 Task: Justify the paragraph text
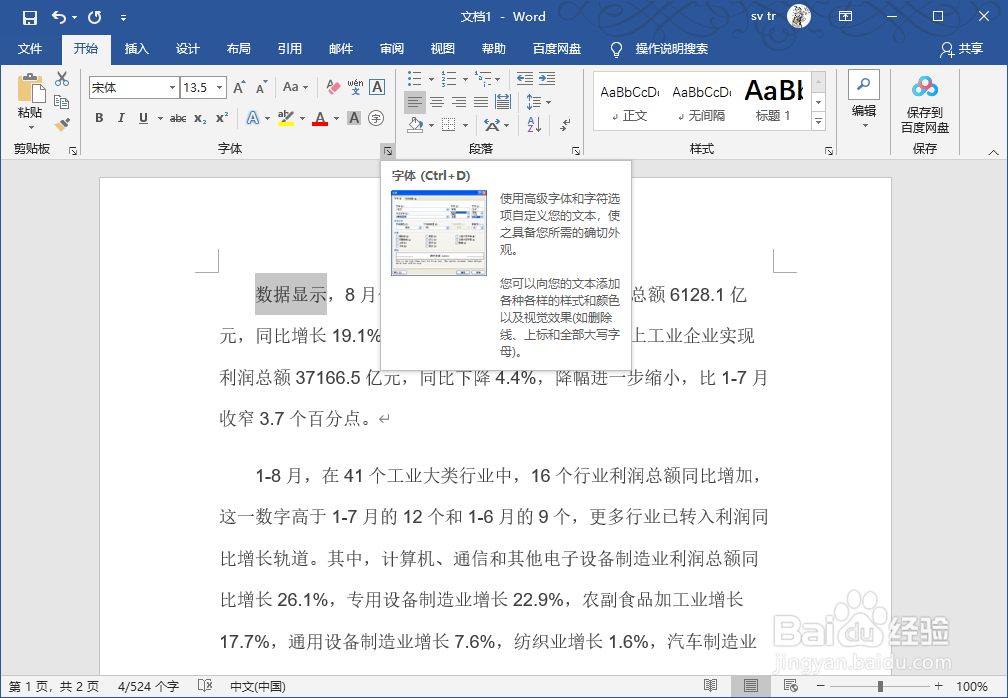pos(481,102)
